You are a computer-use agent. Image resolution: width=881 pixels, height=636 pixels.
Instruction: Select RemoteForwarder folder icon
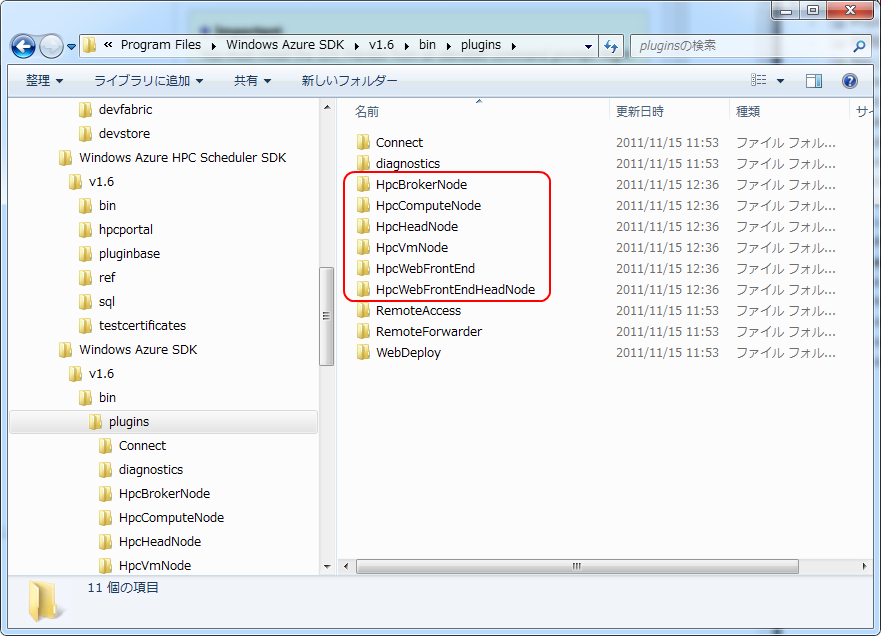(363, 331)
